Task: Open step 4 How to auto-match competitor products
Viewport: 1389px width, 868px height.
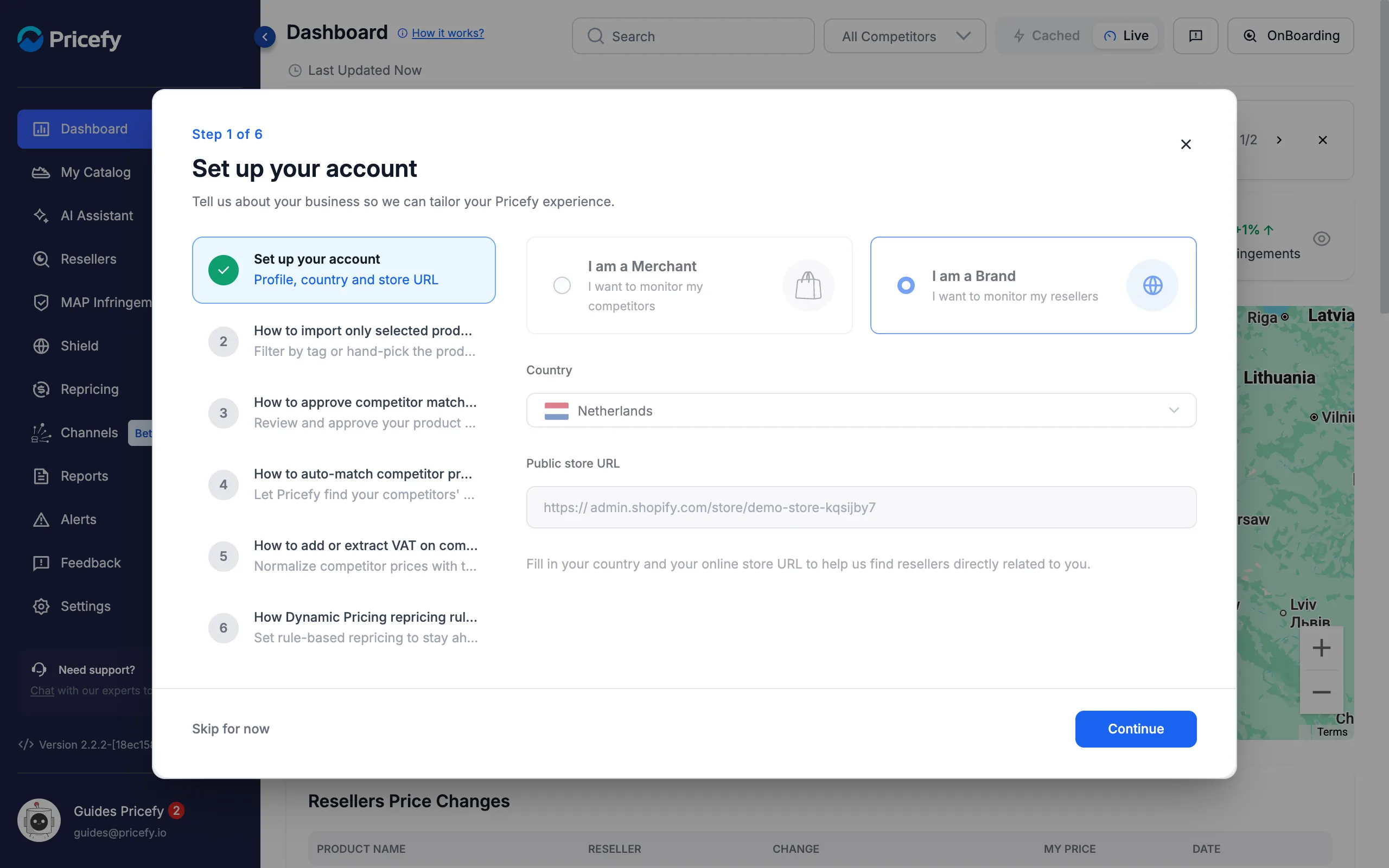Action: click(344, 484)
